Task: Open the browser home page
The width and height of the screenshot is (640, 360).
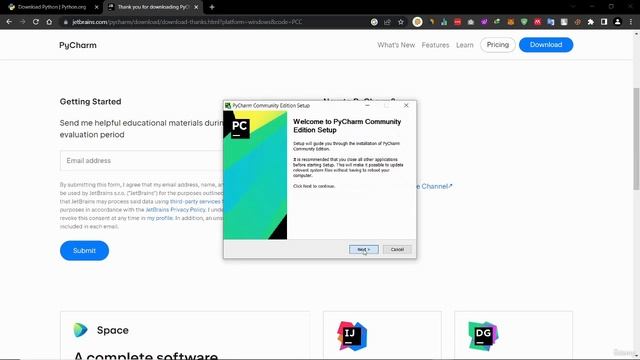Action: click(x=49, y=22)
